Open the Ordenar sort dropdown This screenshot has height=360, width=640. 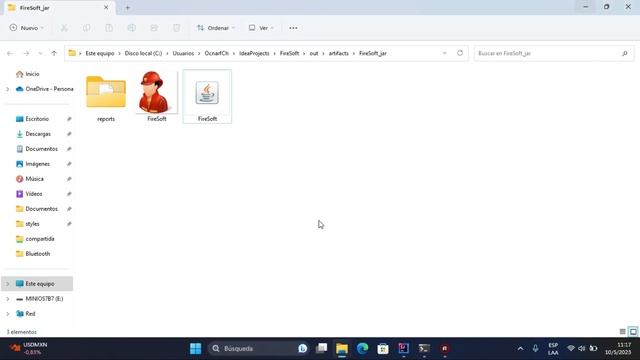216,28
